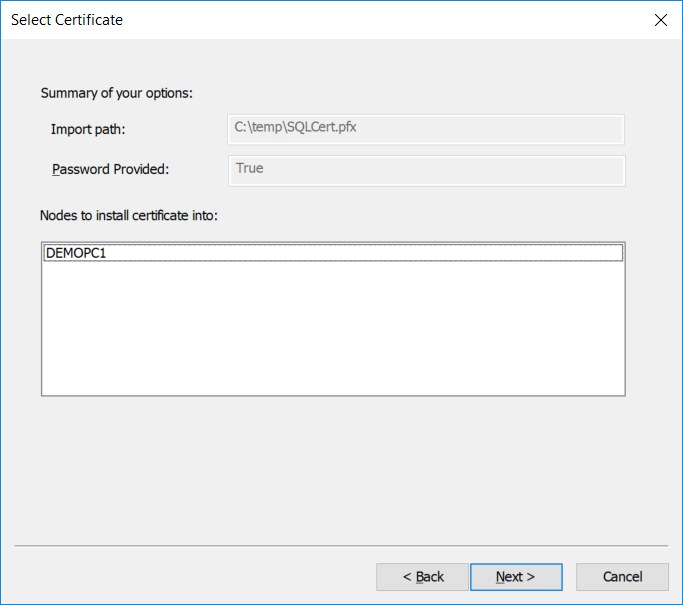The image size is (683, 605).
Task: Click the "Nodes to install certificate into:" label
Action: [128, 215]
